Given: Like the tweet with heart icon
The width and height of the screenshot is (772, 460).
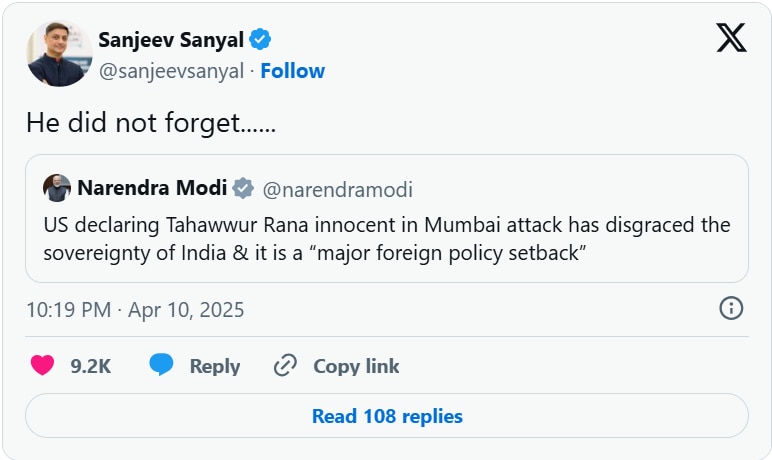Looking at the screenshot, I should pos(42,366).
